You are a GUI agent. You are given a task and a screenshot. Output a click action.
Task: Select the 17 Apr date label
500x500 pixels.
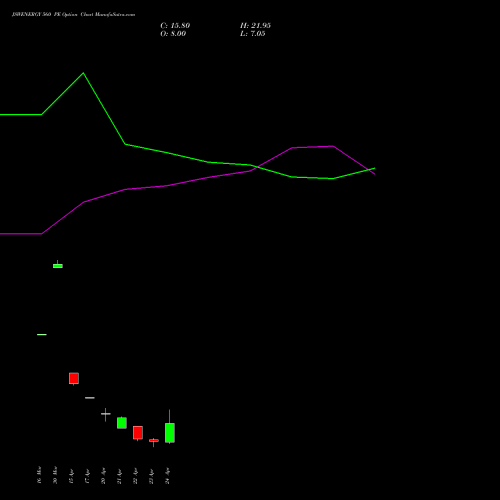pos(87,476)
